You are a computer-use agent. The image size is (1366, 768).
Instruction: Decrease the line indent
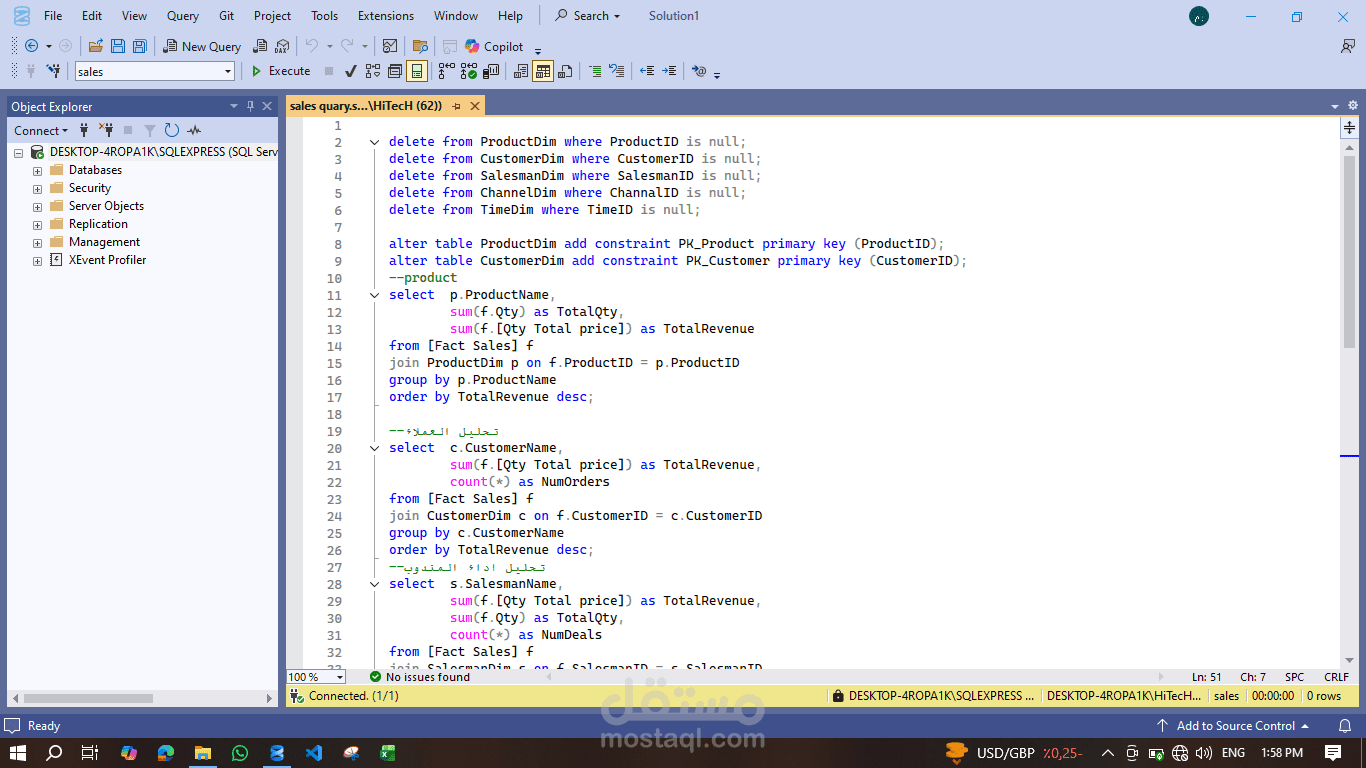point(647,71)
